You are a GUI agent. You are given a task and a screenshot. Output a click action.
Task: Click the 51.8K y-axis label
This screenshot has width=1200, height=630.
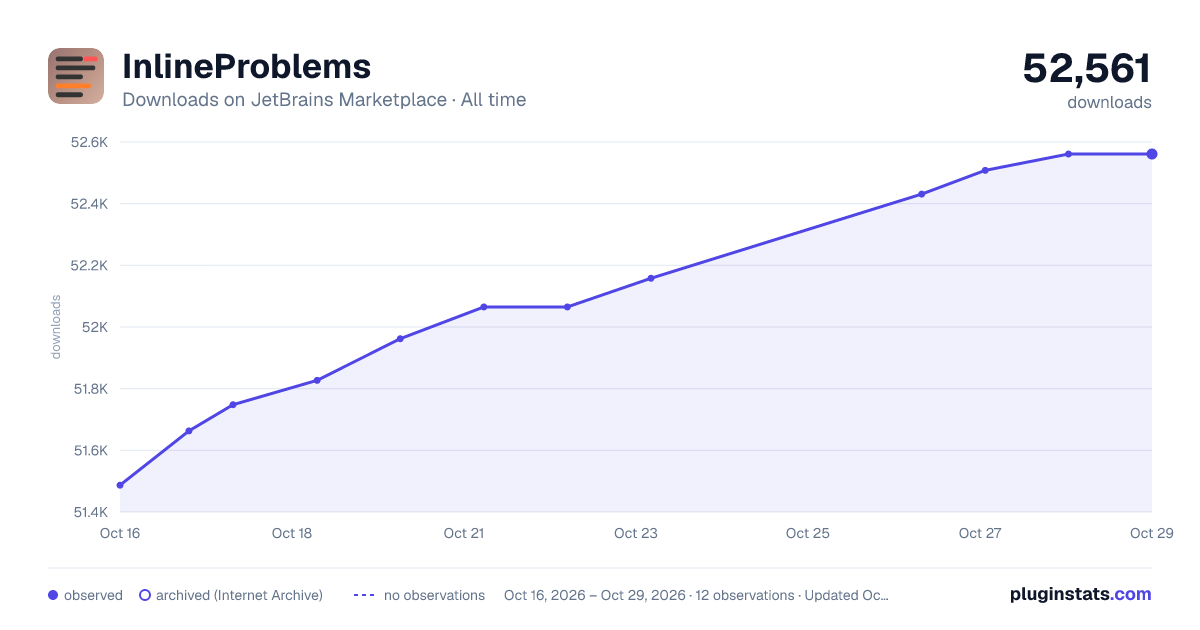(x=89, y=389)
